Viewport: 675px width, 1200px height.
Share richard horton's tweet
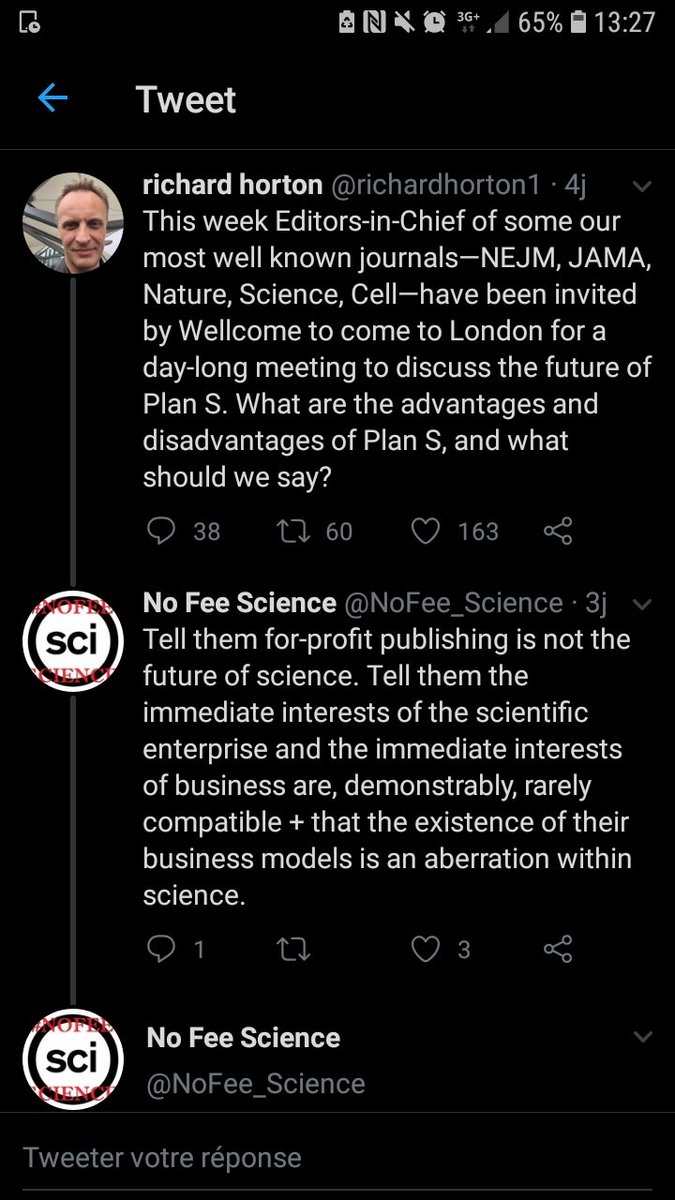(x=558, y=531)
